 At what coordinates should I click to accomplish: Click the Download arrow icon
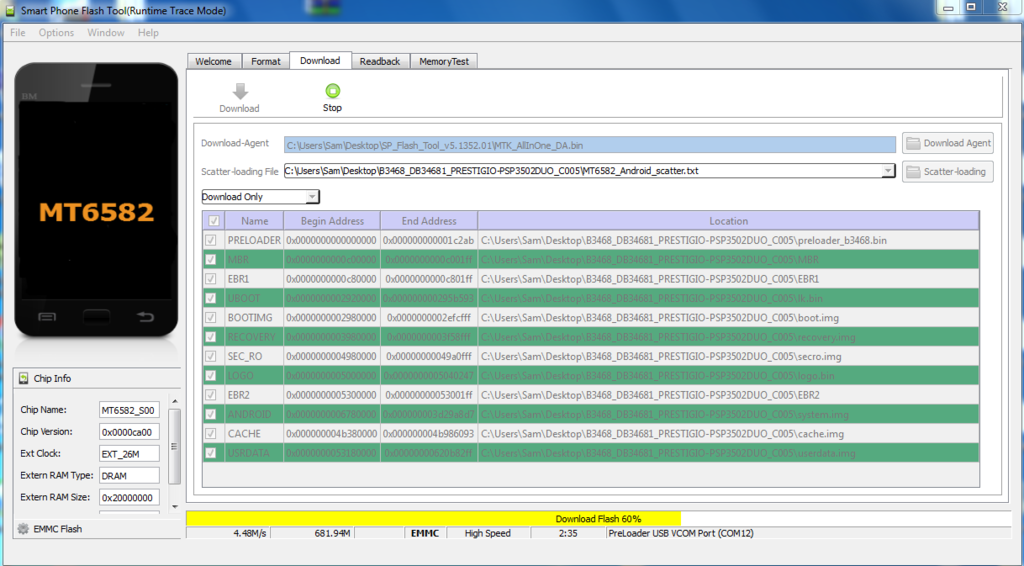coord(239,91)
